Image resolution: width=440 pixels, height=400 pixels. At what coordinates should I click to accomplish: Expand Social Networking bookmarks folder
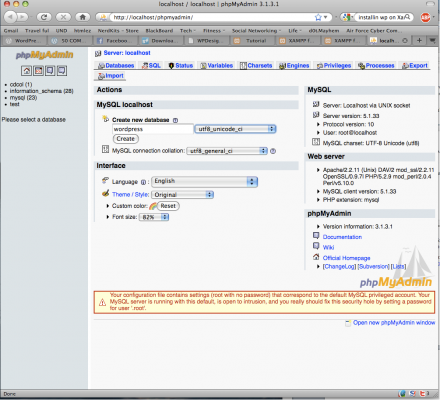point(256,31)
